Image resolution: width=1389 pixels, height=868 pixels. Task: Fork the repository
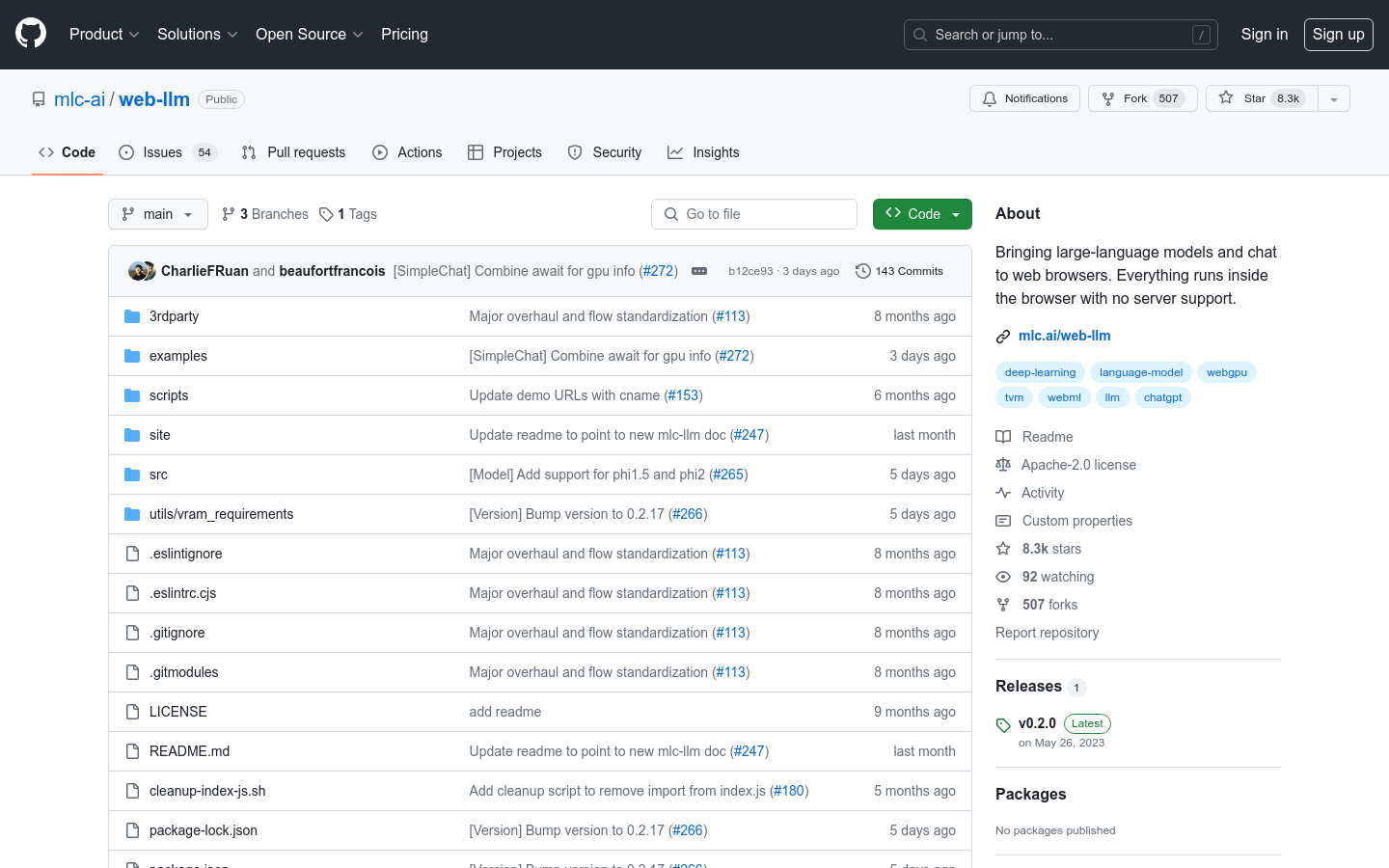click(x=1143, y=98)
